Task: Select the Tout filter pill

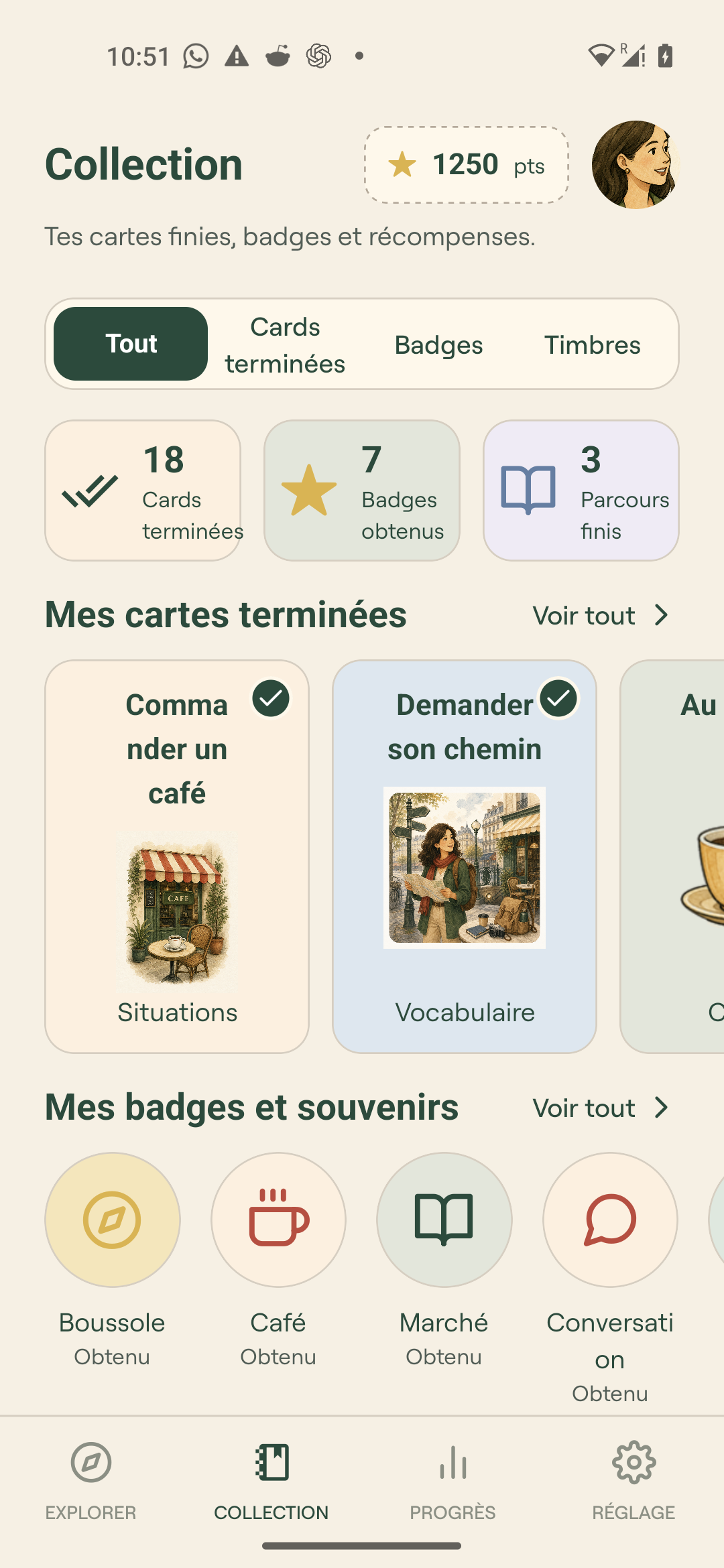Action: pos(131,344)
